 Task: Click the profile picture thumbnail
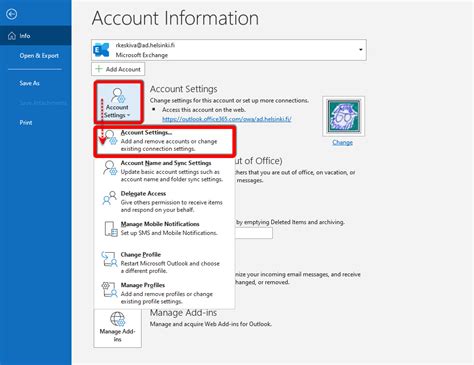pos(344,116)
